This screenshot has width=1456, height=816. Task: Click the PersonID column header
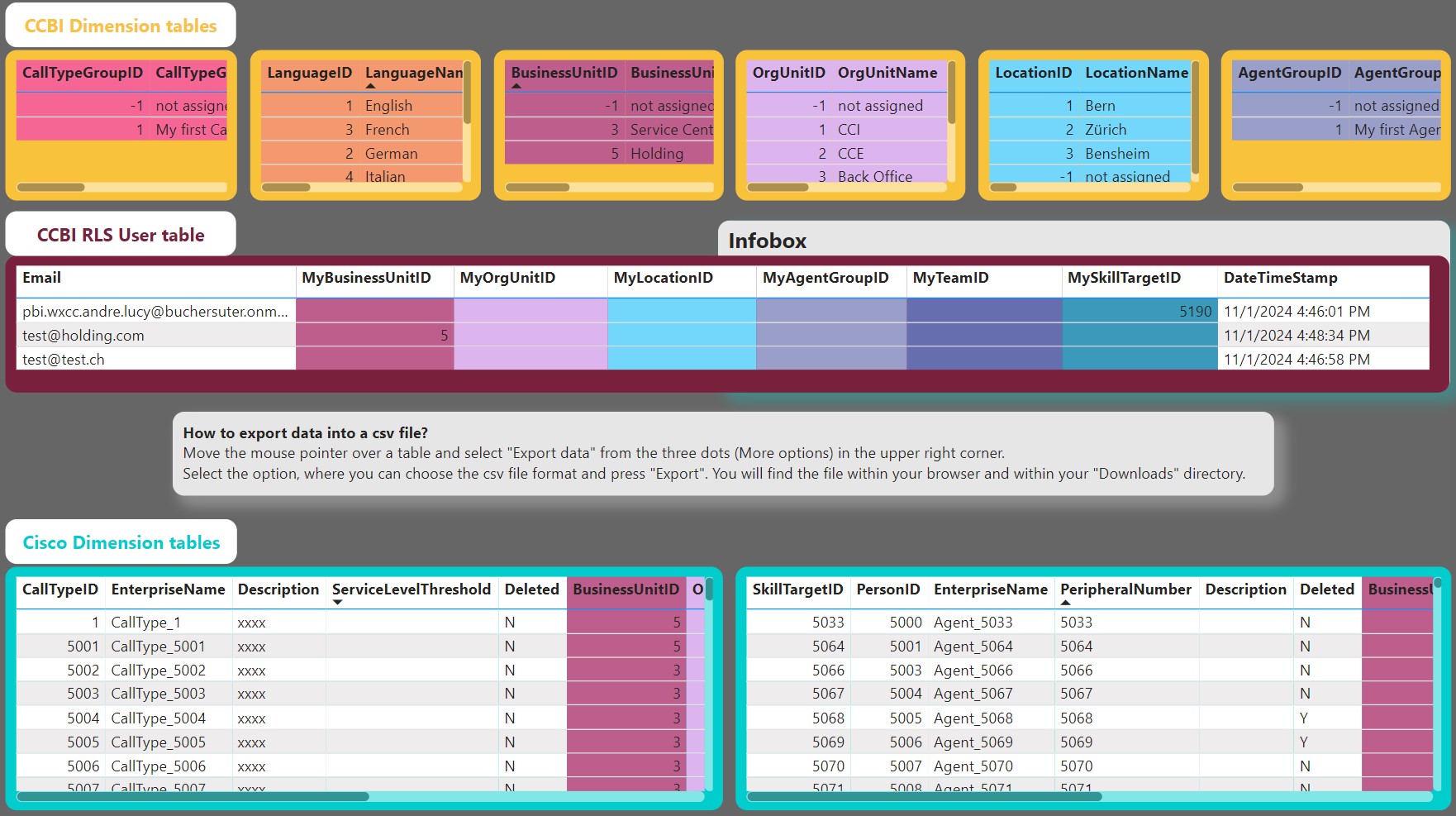887,589
